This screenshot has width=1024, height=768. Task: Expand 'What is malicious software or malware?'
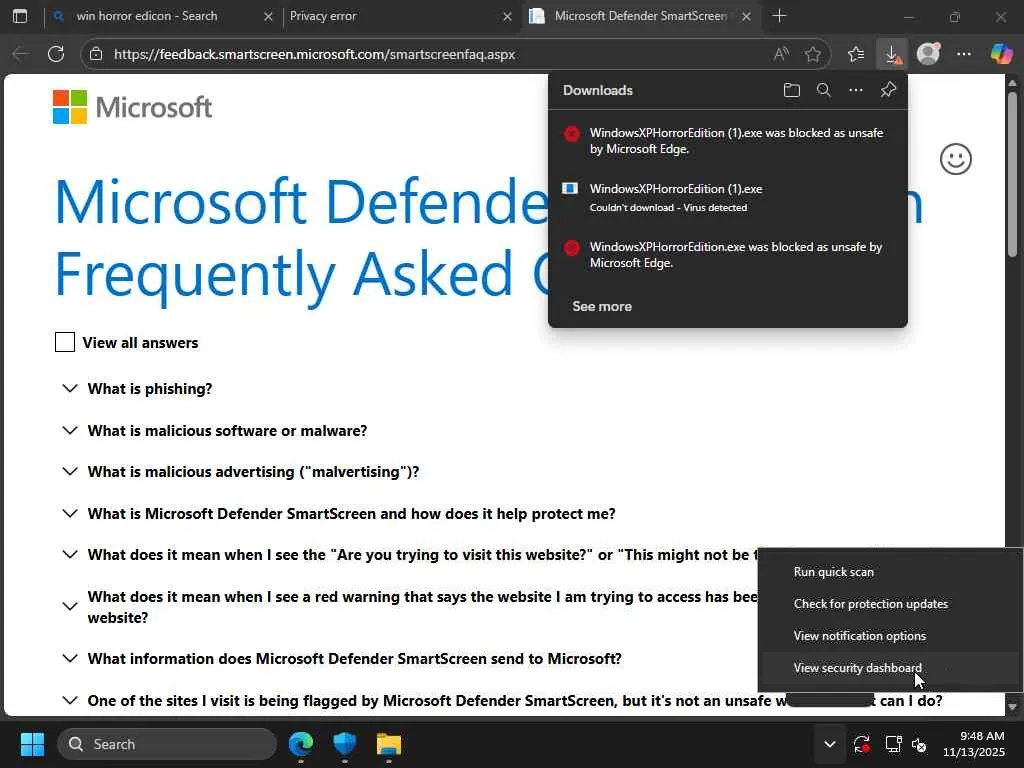[214, 430]
